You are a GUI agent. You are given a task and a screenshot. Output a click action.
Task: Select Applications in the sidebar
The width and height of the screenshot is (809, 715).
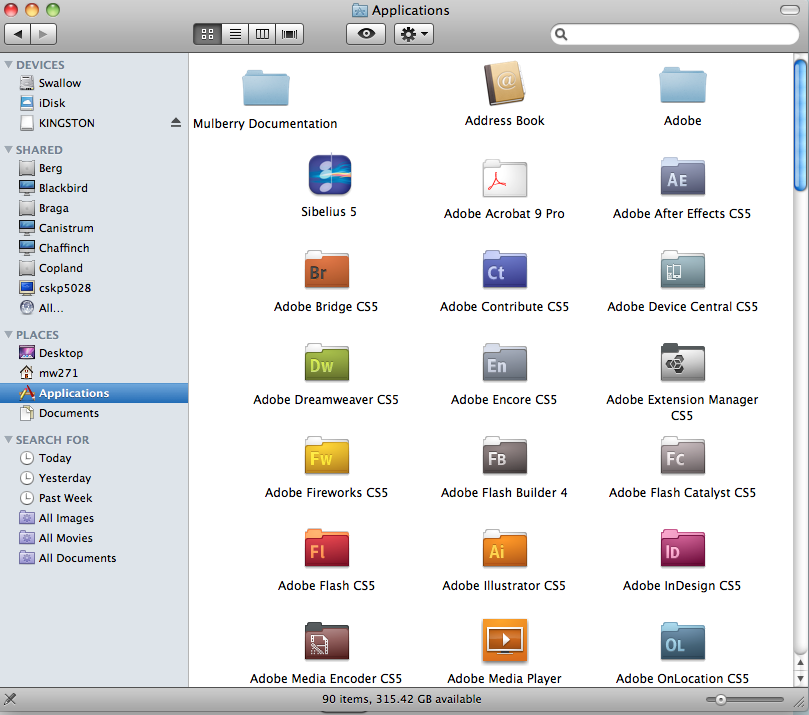94,393
